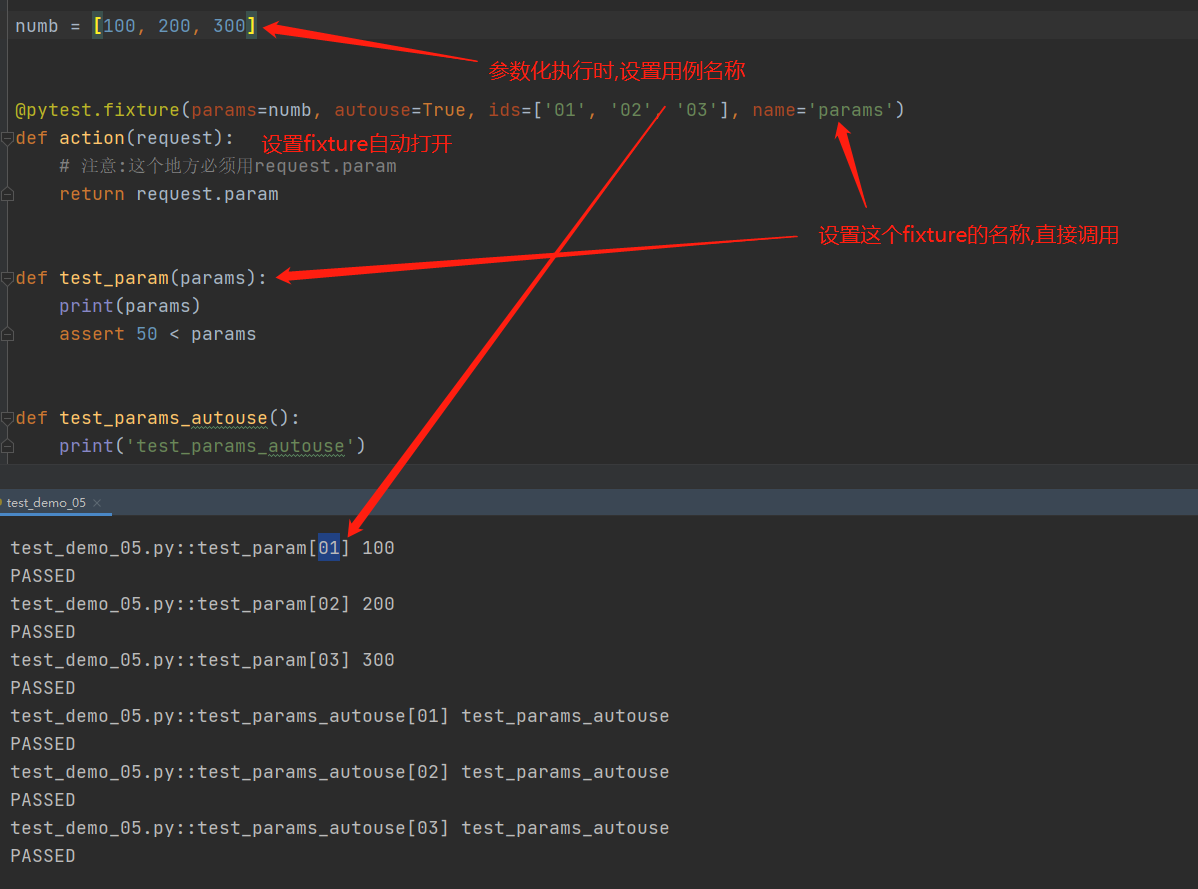Open the test_demo_05 run tab
Viewport: 1198px width, 889px height.
pos(46,503)
